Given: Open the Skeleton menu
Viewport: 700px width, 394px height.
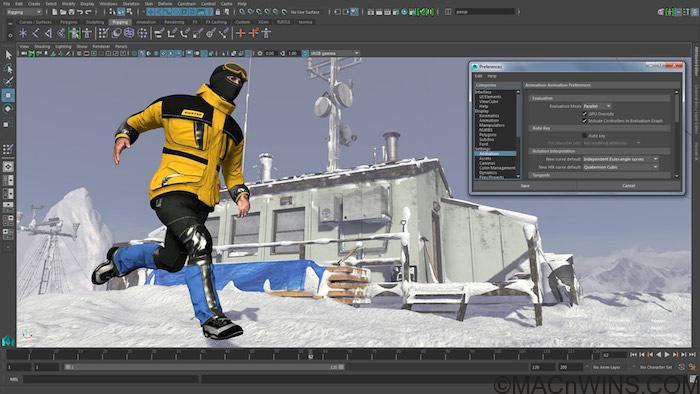Looking at the screenshot, I should point(131,4).
